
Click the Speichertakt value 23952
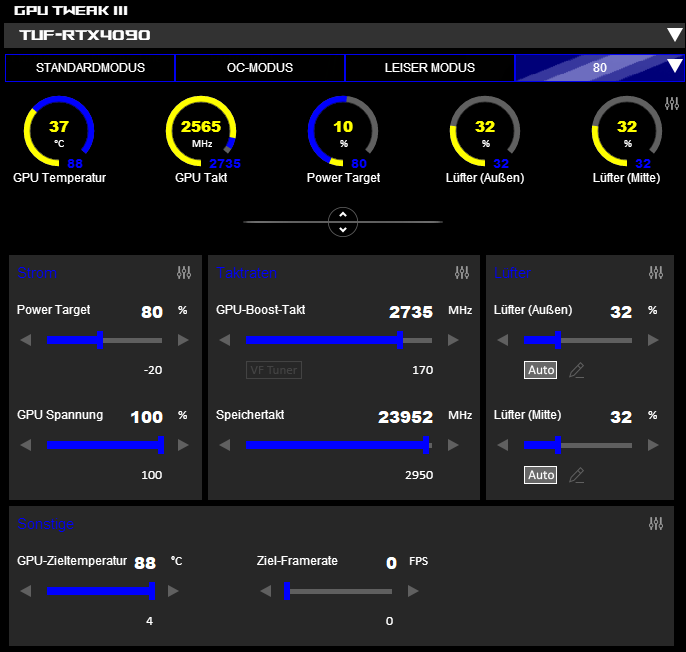pos(406,417)
